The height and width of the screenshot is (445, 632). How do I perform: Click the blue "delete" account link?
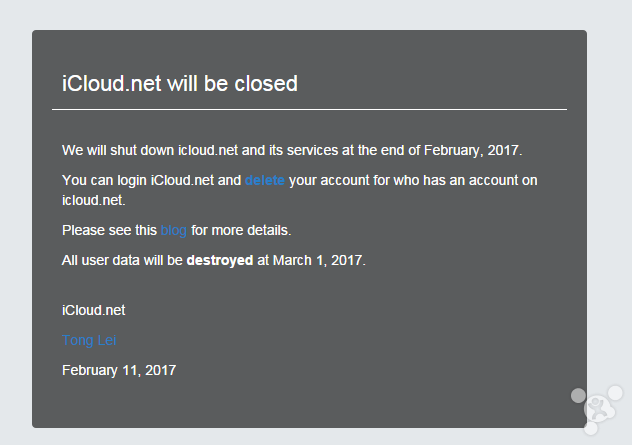tap(265, 181)
